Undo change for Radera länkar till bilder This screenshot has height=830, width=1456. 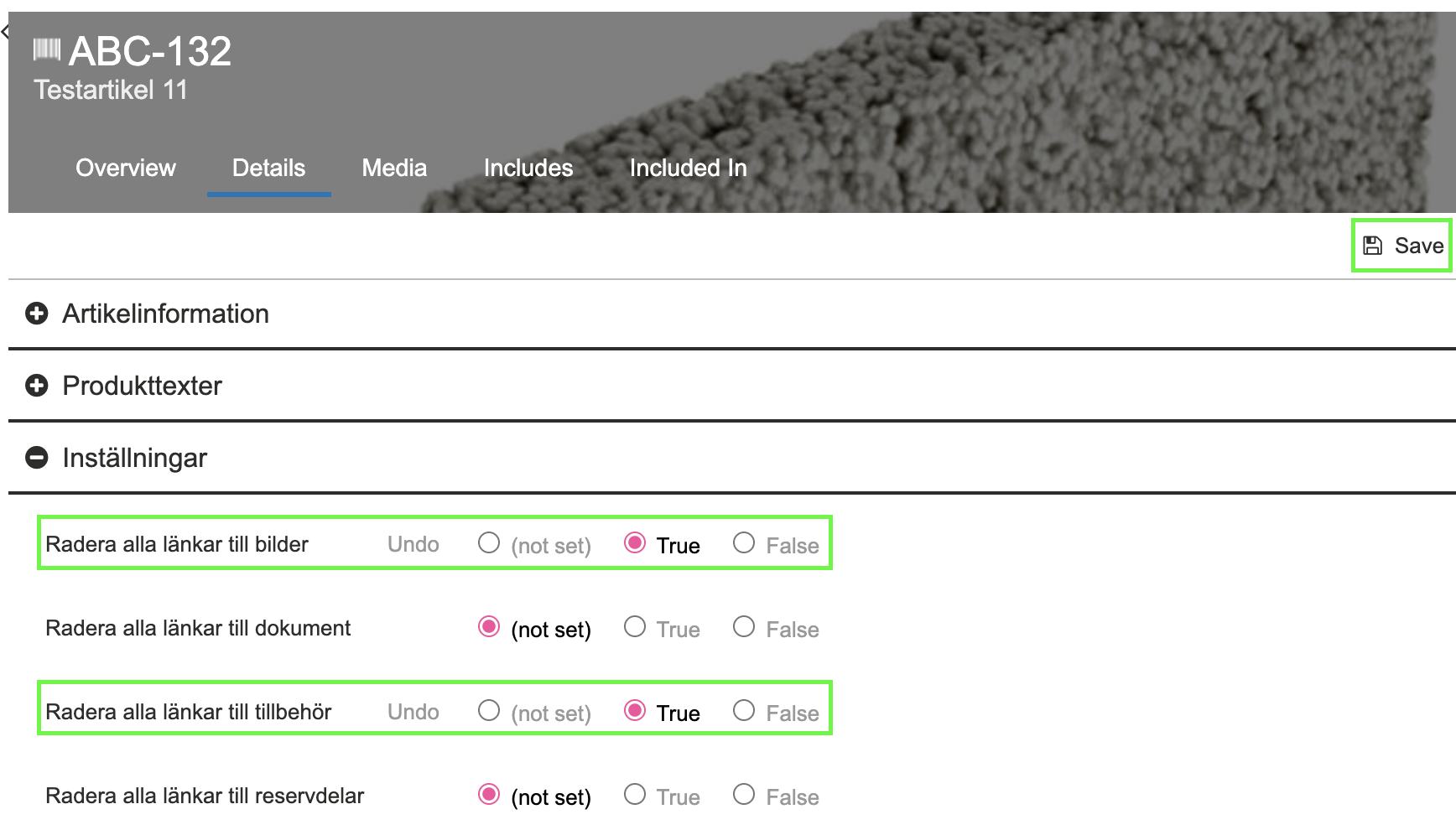[x=413, y=544]
